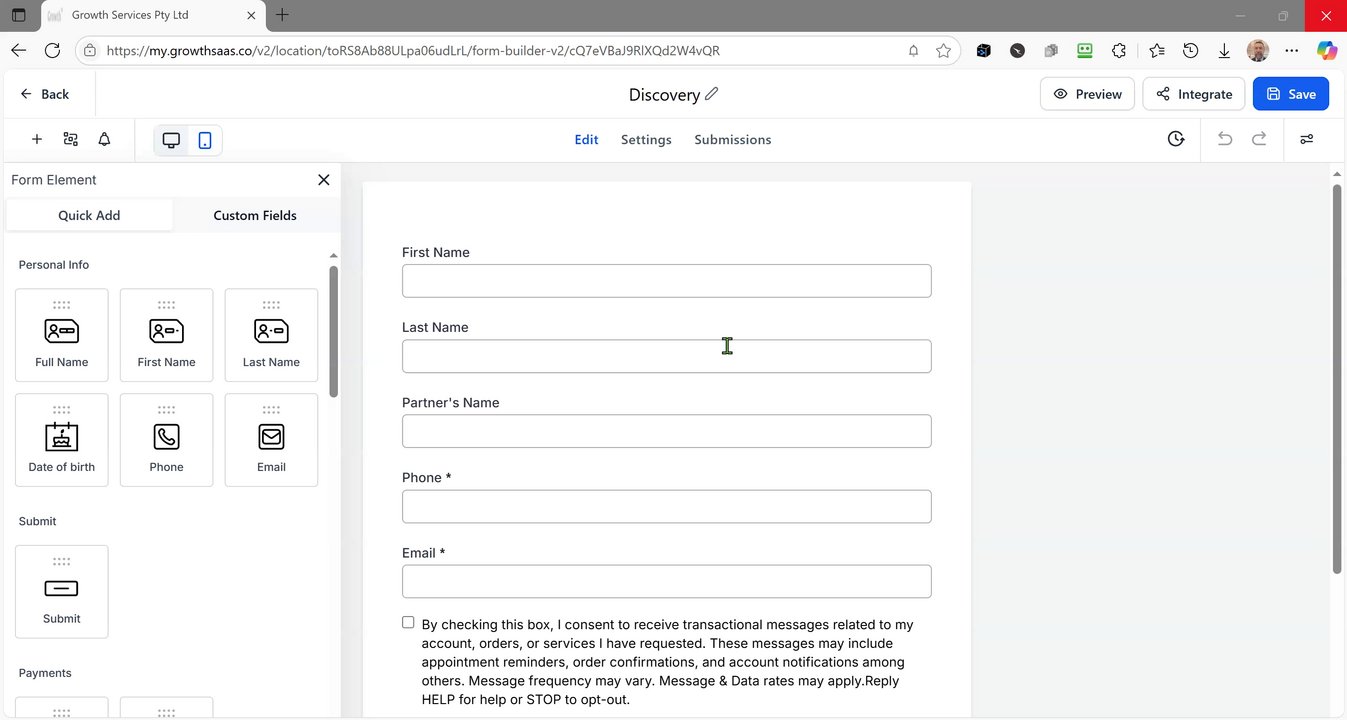Click the browser address bar URL
This screenshot has width=1347, height=720.
point(413,51)
